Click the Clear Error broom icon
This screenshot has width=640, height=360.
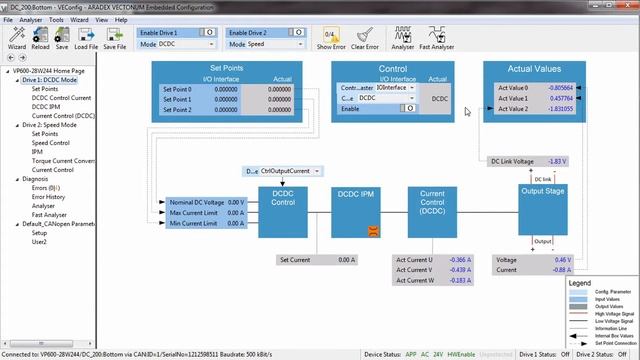(364, 38)
